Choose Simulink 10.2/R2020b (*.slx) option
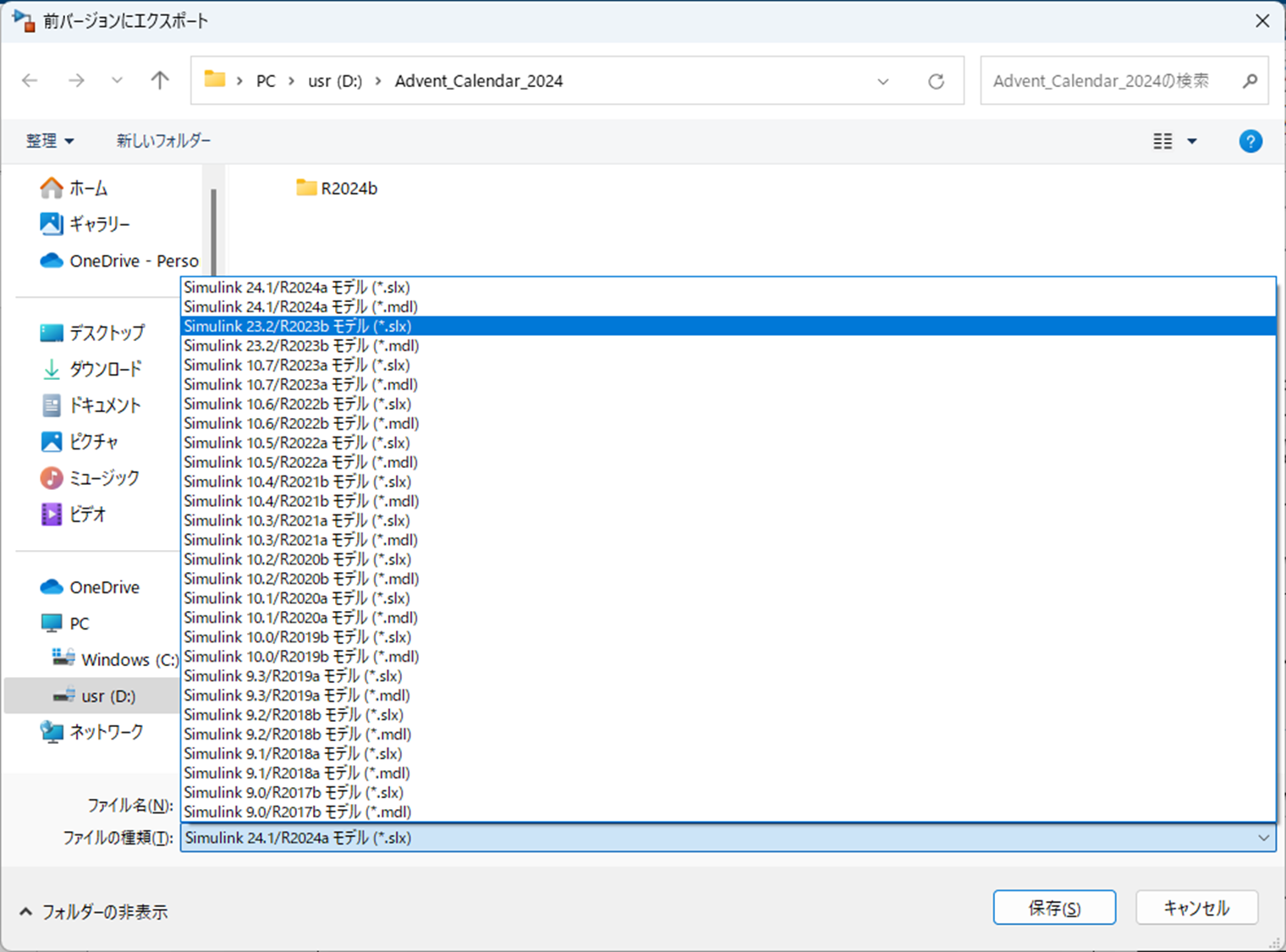This screenshot has width=1286, height=952. coord(728,559)
